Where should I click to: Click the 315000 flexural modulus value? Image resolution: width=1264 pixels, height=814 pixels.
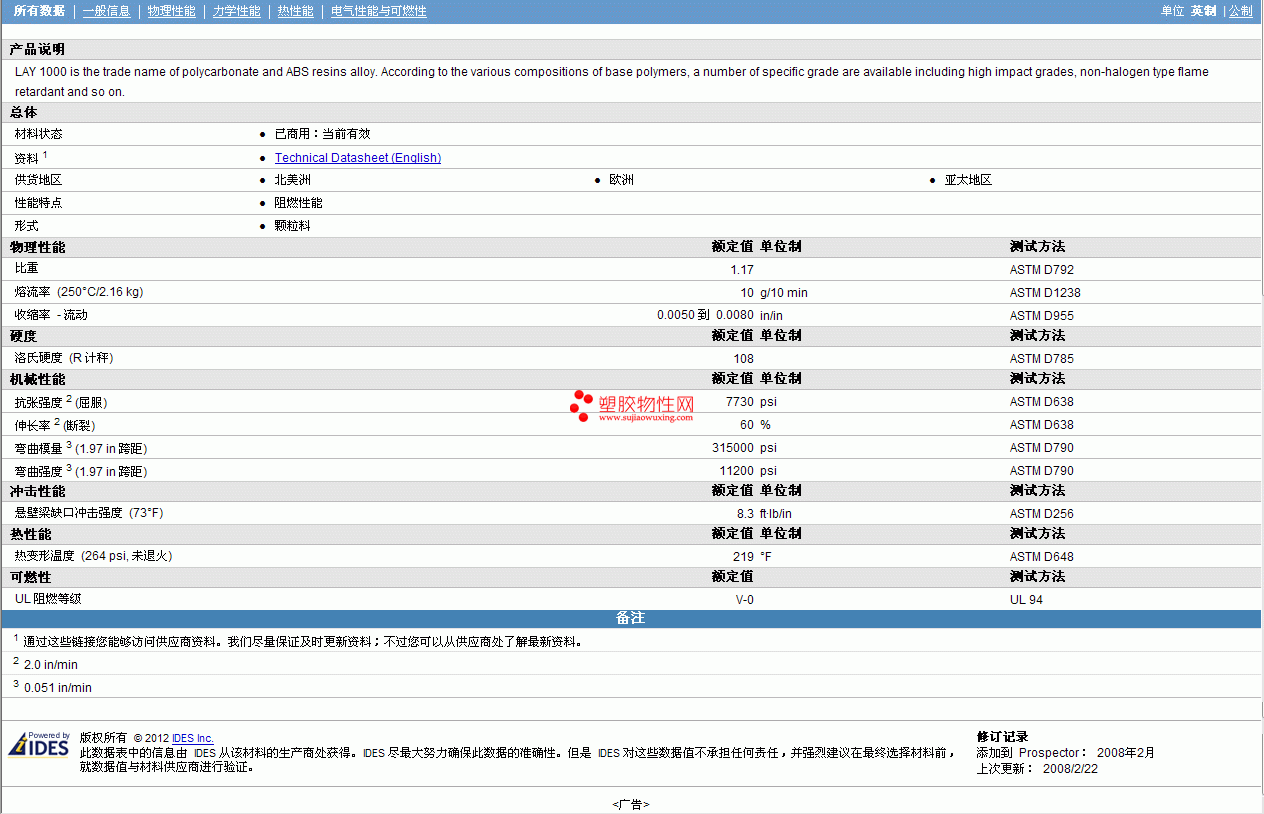pos(733,448)
